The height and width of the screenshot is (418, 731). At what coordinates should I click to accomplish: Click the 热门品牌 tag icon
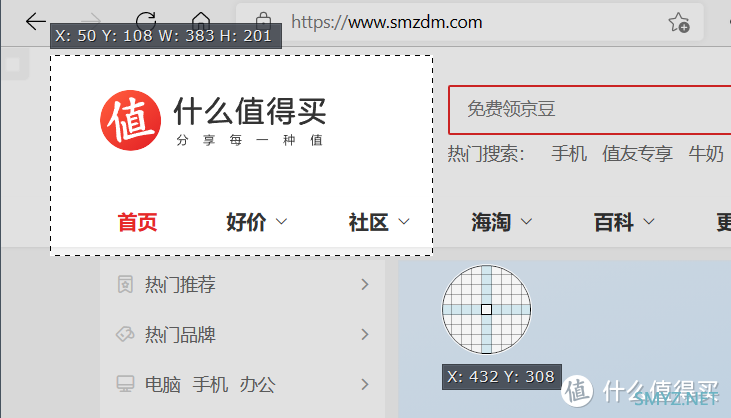tap(125, 334)
